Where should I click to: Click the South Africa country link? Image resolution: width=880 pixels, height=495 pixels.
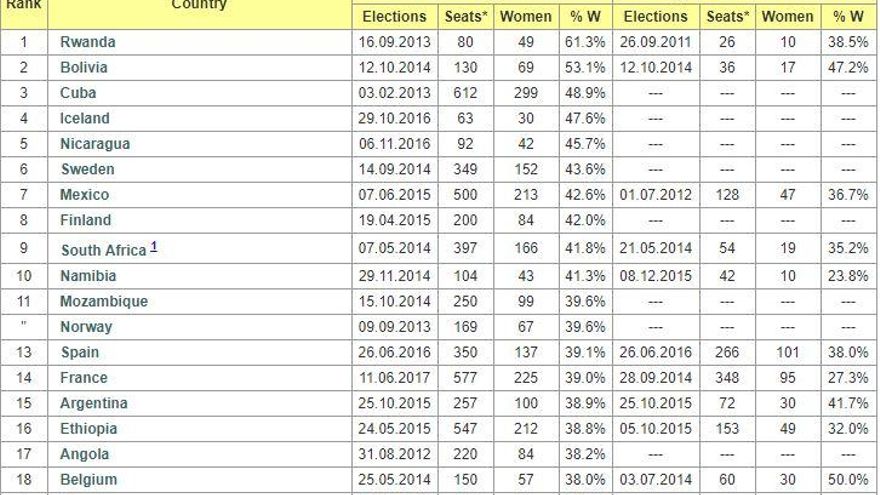(104, 250)
